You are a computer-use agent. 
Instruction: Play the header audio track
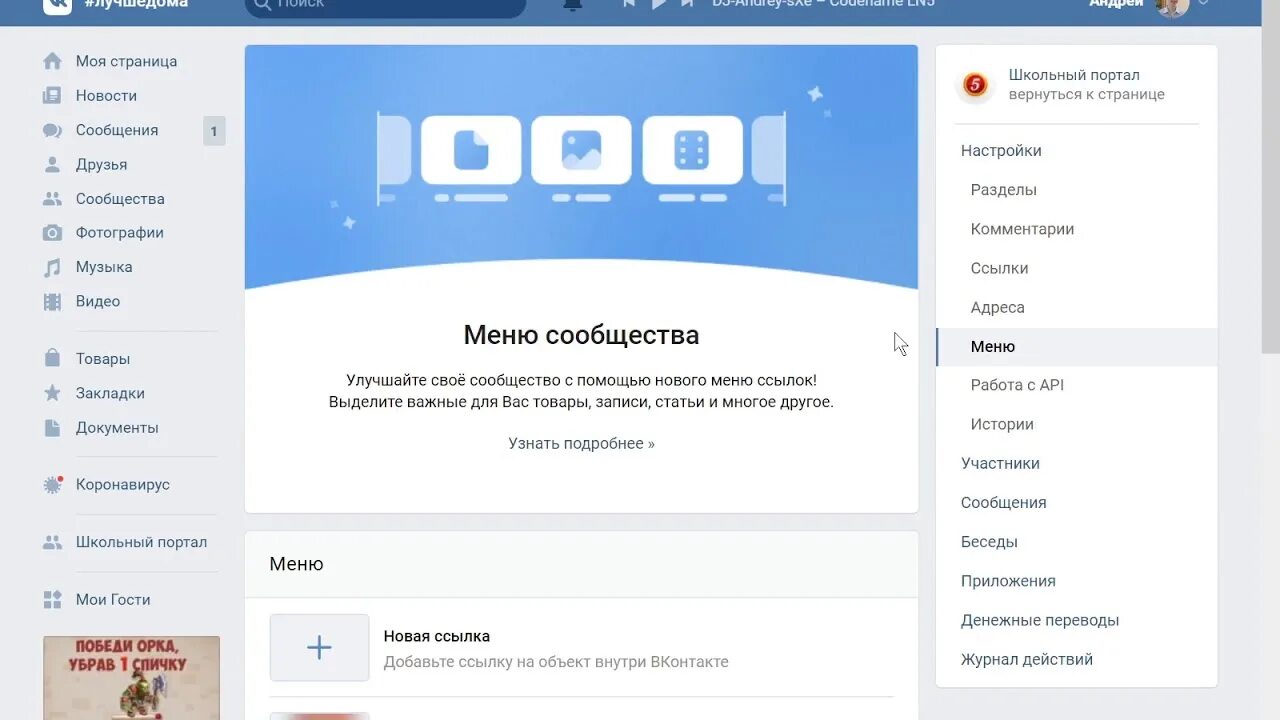point(658,4)
